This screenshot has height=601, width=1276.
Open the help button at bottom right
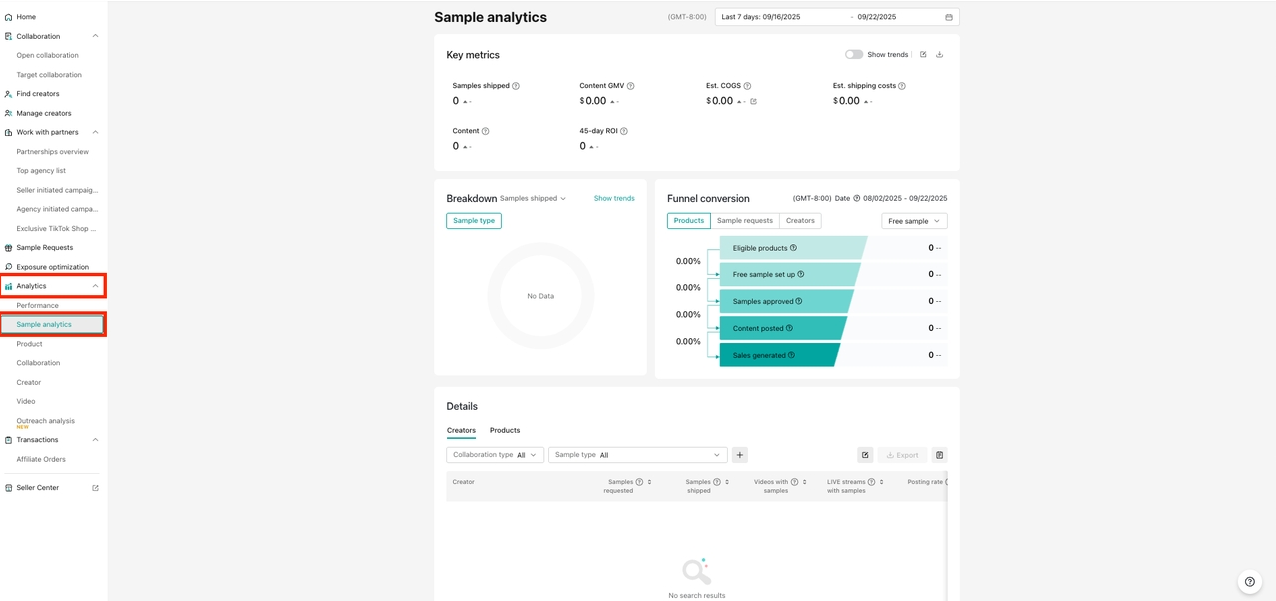tap(1249, 582)
